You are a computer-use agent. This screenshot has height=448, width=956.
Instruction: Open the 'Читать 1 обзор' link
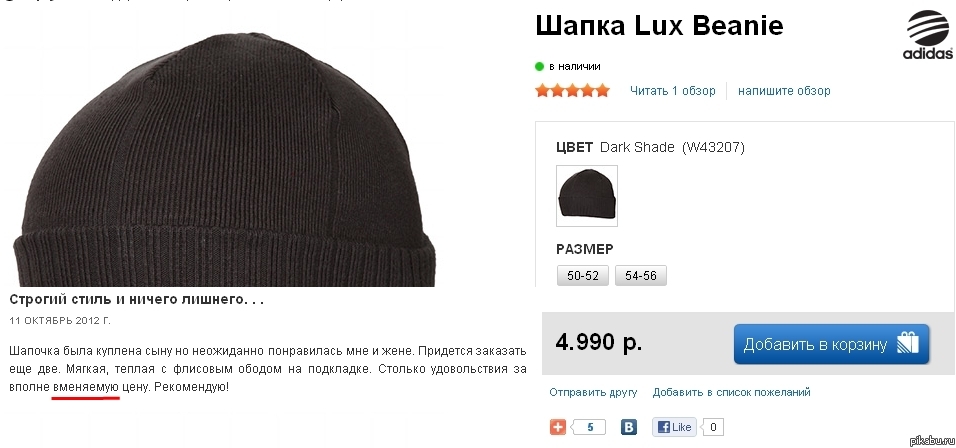(672, 91)
